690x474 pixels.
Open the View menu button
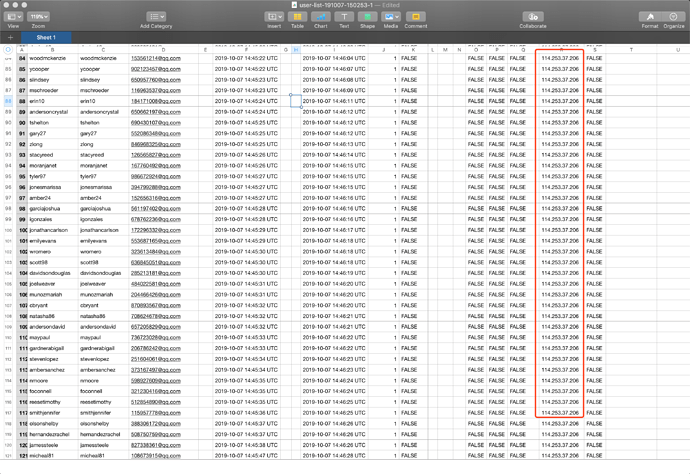(13, 17)
